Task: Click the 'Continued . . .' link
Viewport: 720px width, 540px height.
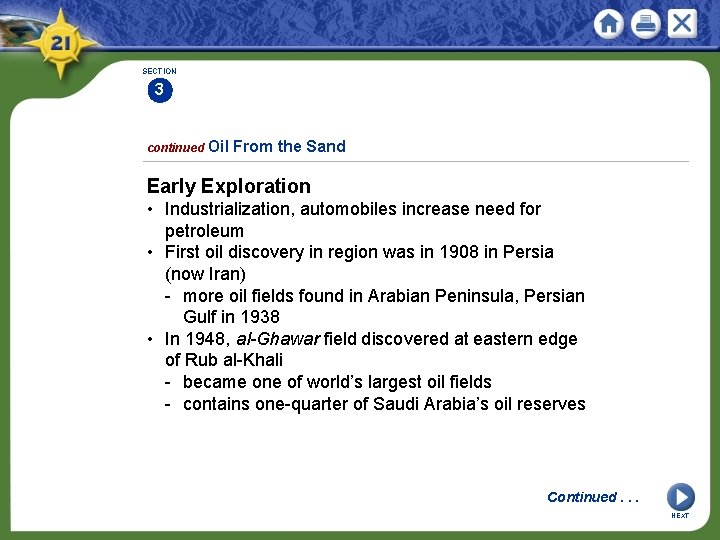Action: (592, 497)
